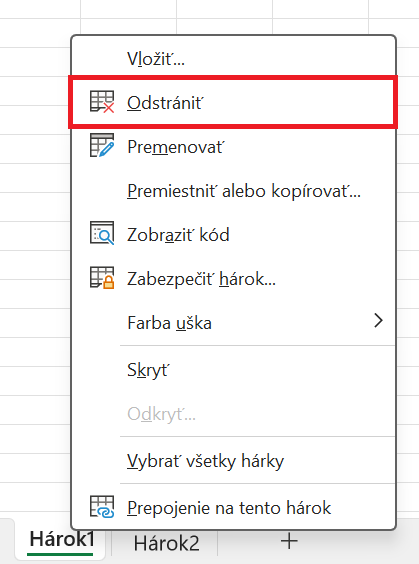The image size is (419, 564).
Task: Open Premiestniť alebo kopírovať... dialog
Action: click(x=234, y=191)
